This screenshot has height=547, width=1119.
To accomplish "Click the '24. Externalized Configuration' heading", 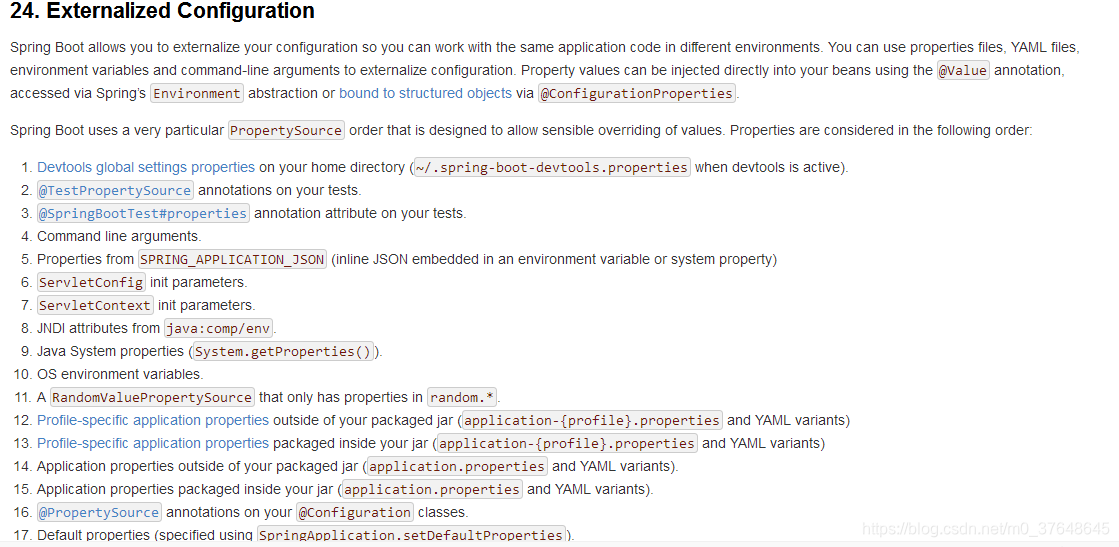I will (x=162, y=11).
